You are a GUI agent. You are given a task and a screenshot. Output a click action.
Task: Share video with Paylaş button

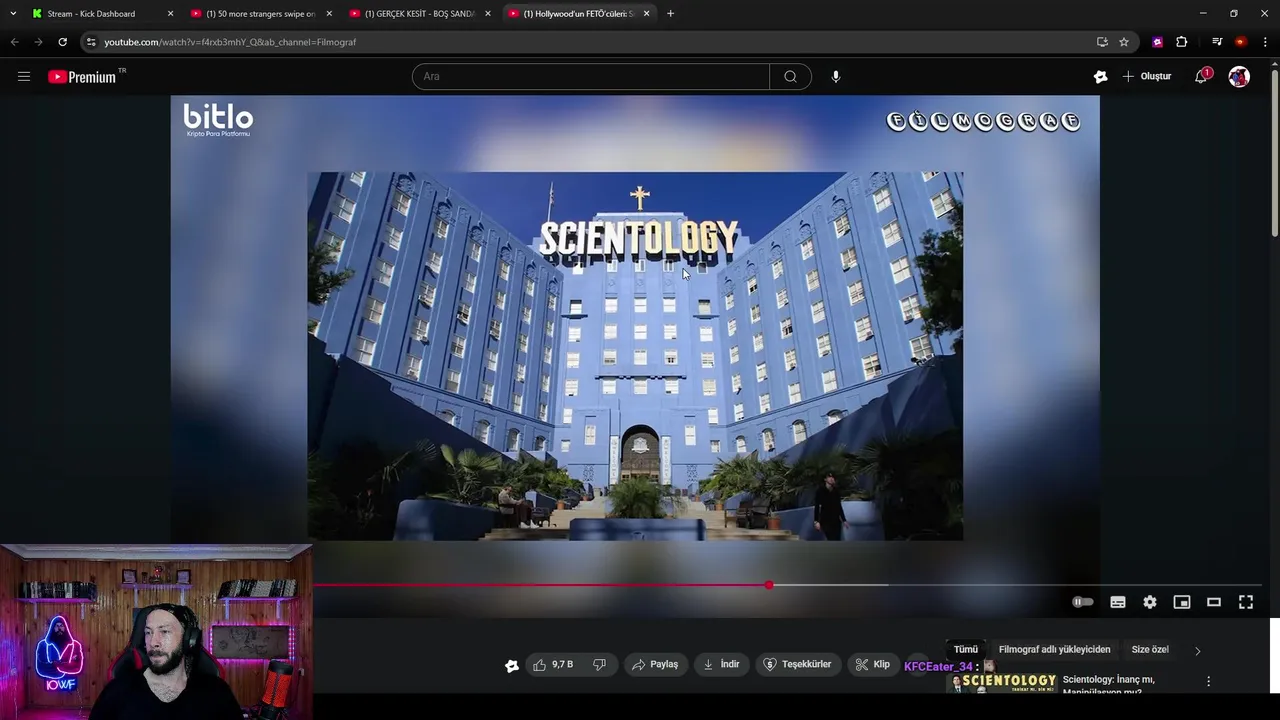pyautogui.click(x=655, y=664)
